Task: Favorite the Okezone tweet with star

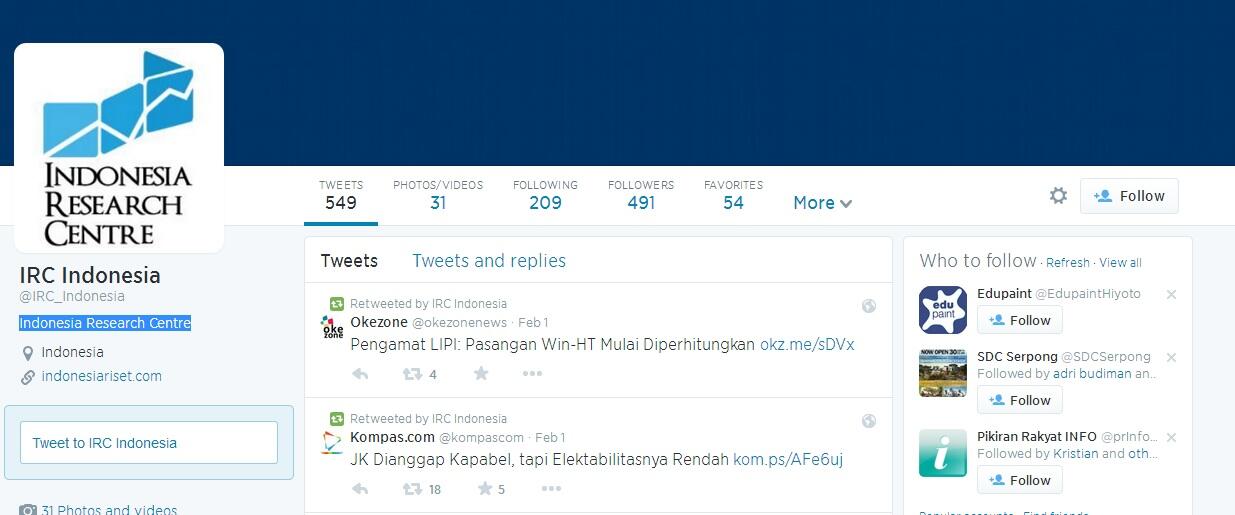Action: pyautogui.click(x=481, y=374)
